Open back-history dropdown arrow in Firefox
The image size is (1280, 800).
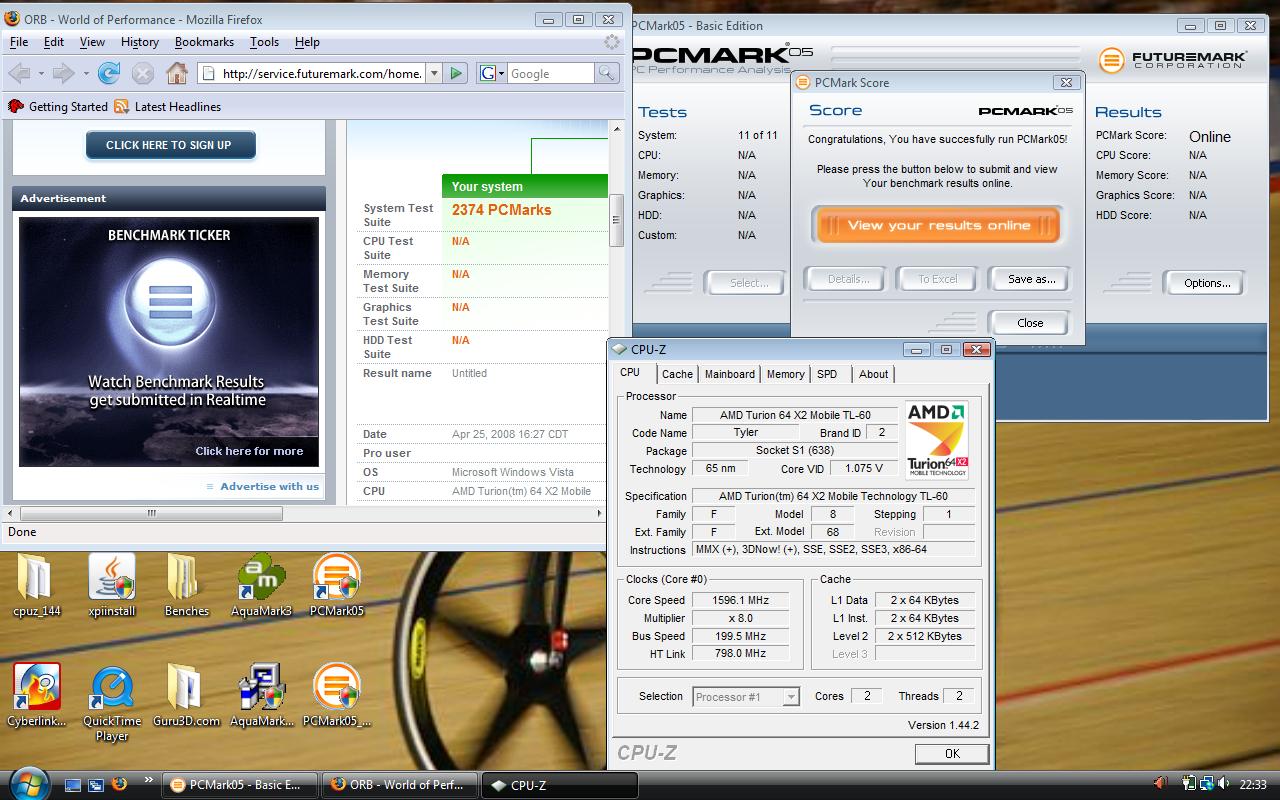pyautogui.click(x=40, y=73)
